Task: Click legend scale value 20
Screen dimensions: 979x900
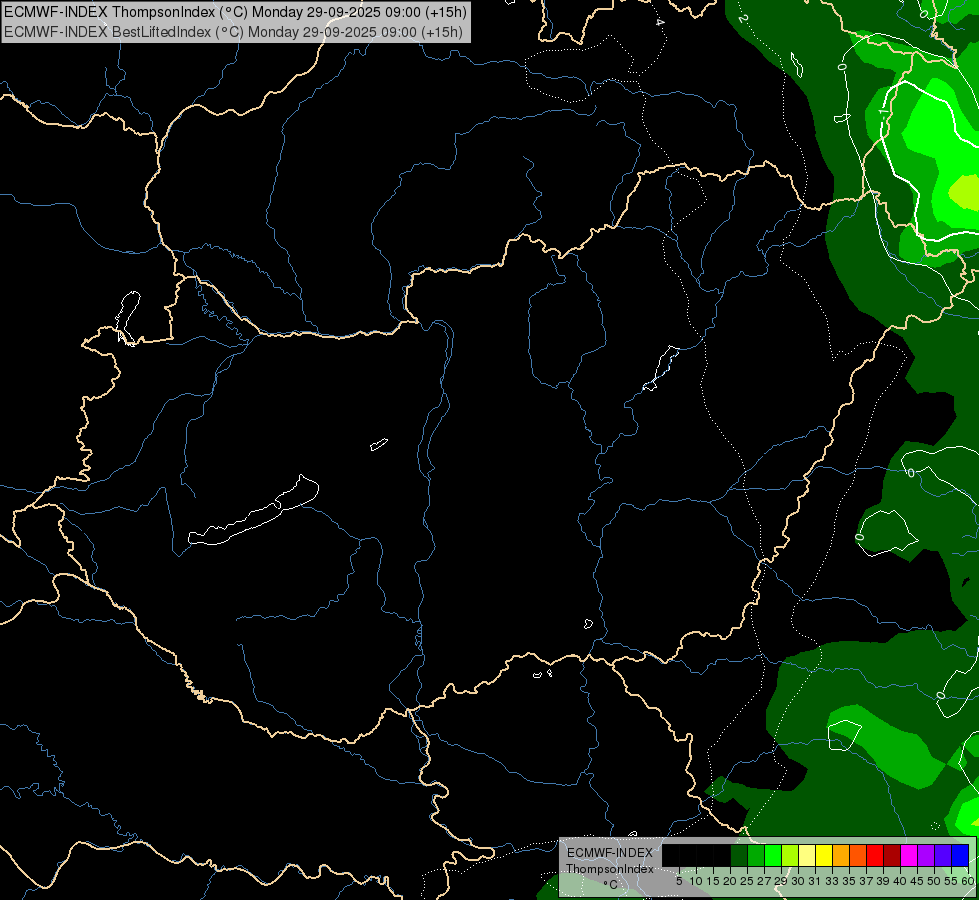Action: pos(731,881)
